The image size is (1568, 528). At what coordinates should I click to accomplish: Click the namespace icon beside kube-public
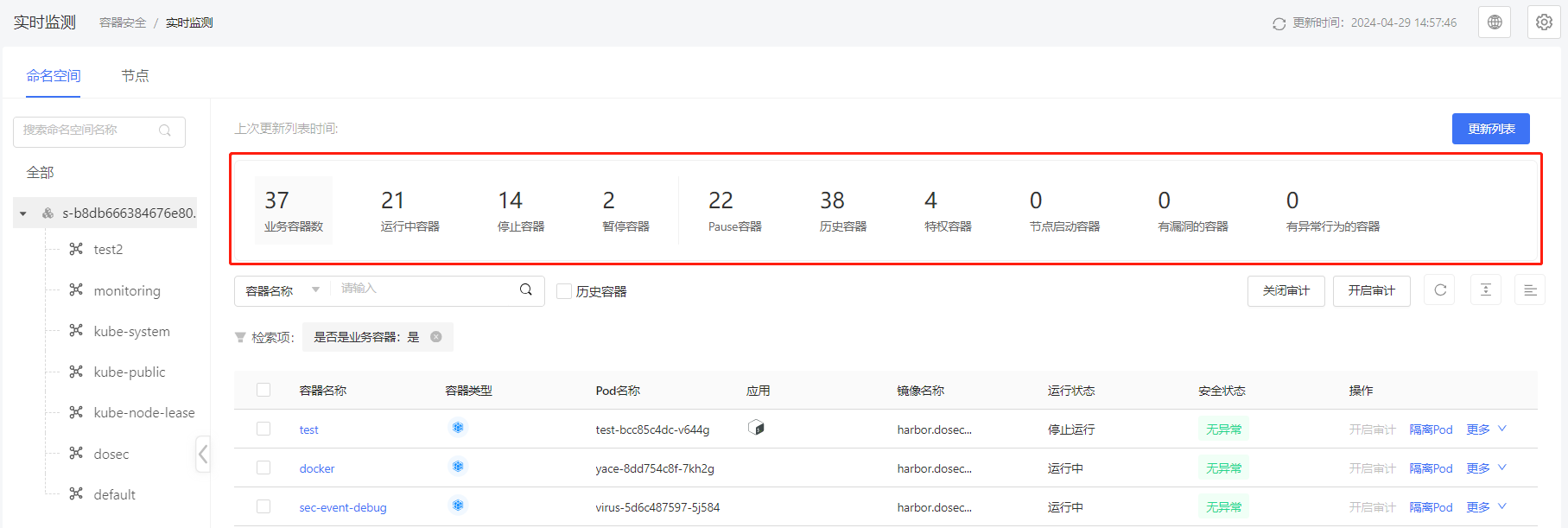76,371
